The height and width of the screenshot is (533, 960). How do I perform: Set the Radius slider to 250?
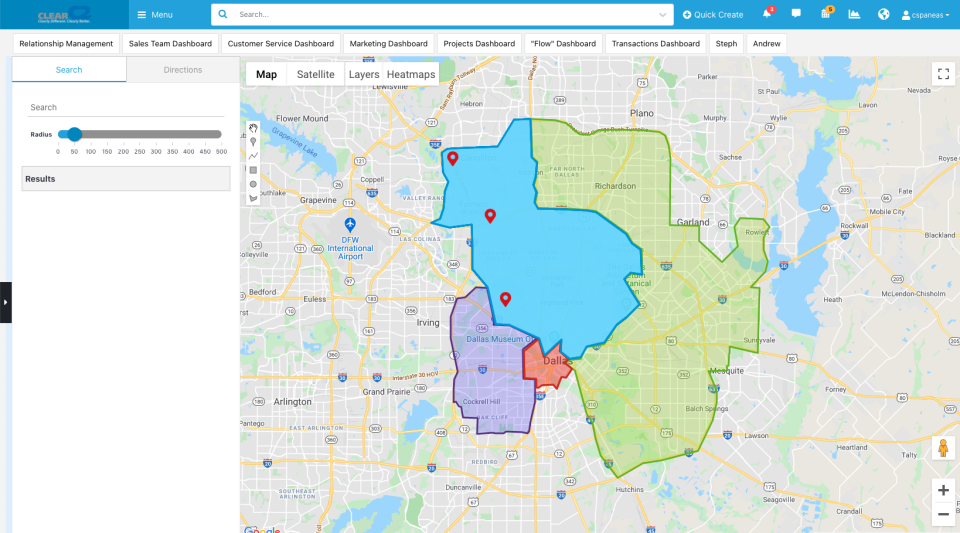140,134
